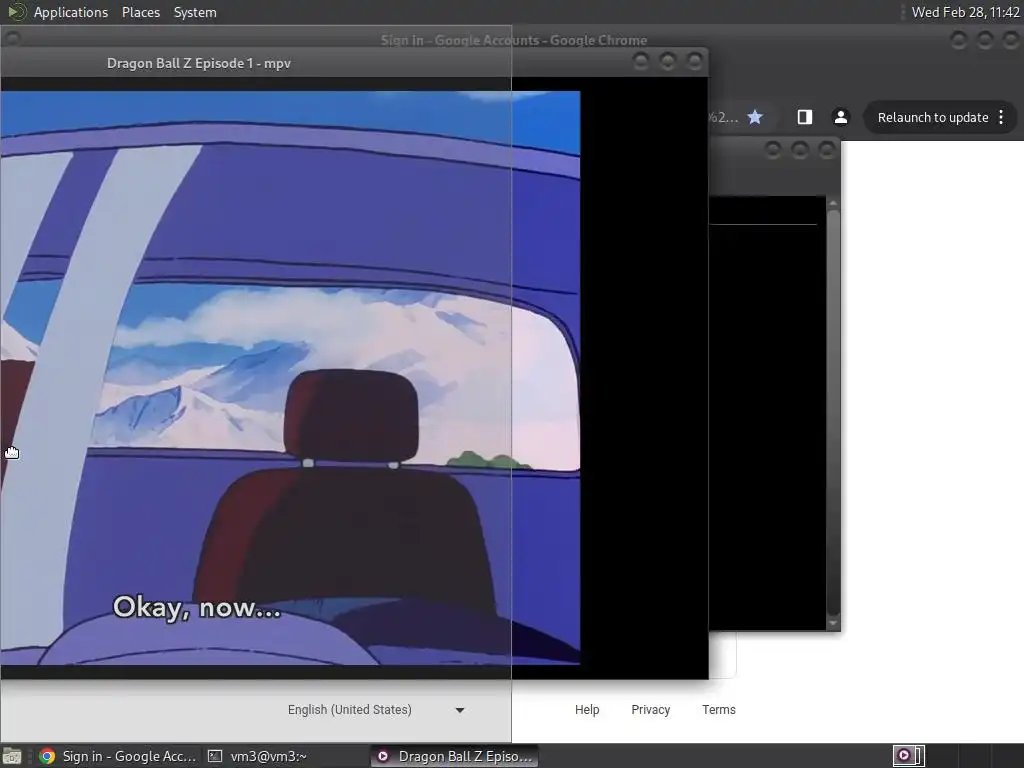Minimize the Google Chrome window

pyautogui.click(x=958, y=40)
